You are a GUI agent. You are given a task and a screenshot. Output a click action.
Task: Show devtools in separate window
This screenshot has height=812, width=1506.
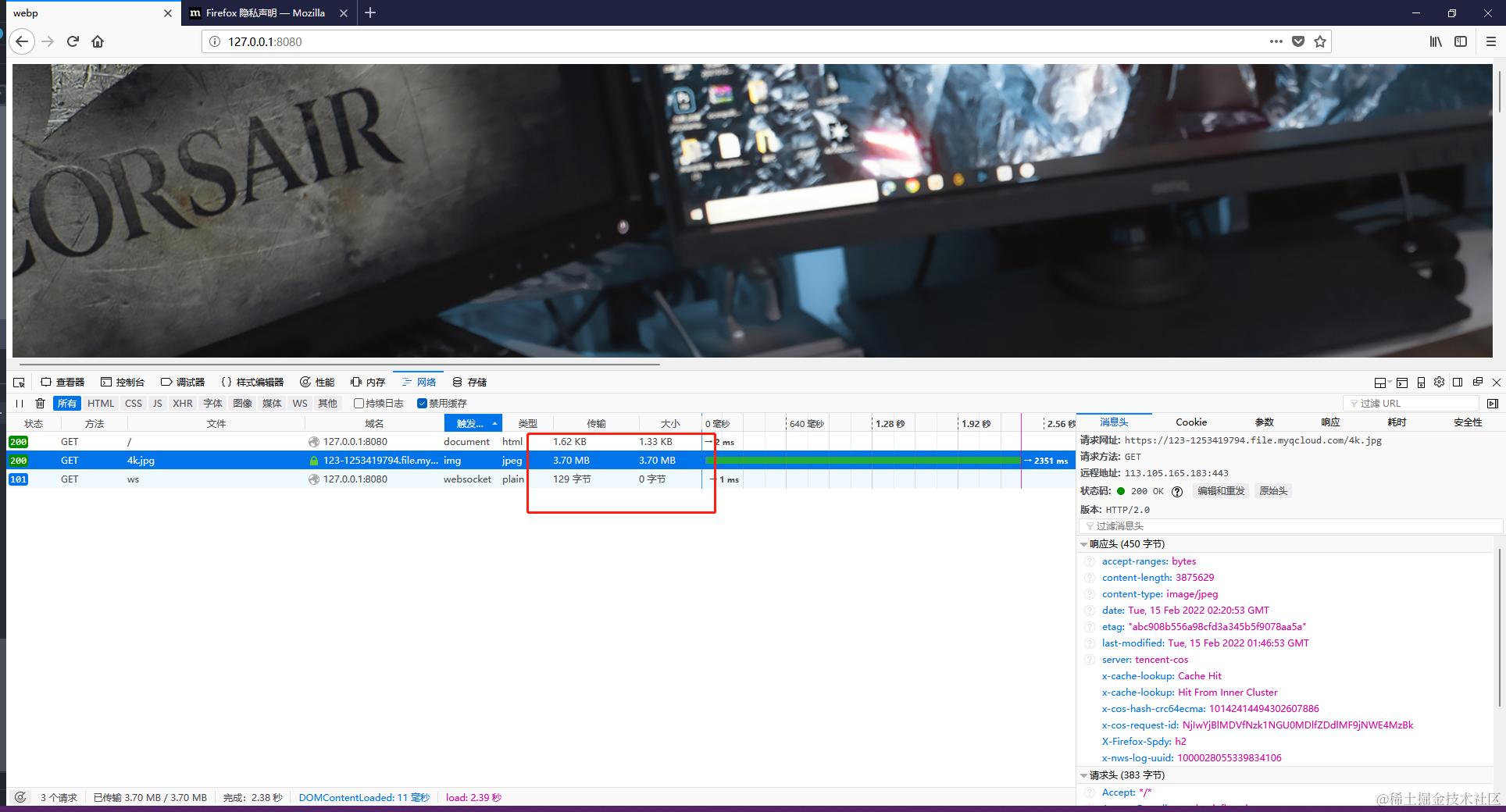pyautogui.click(x=1477, y=383)
